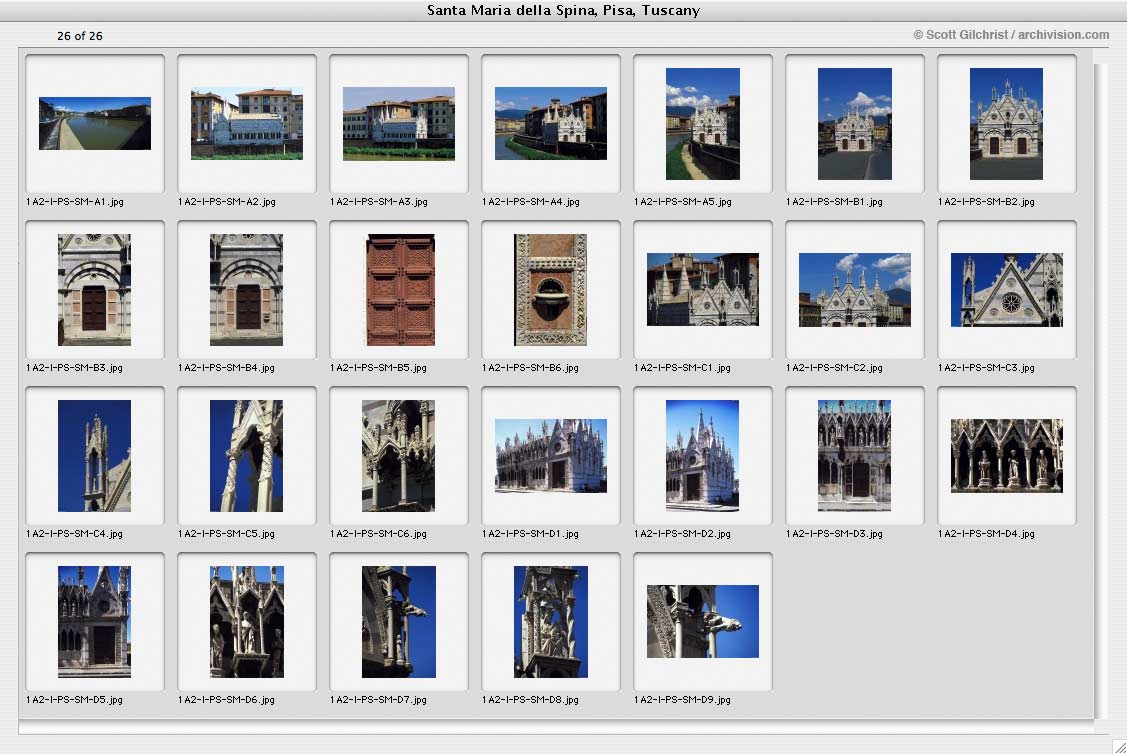Select the caption "1A2-I-PS-SM-B2.jpg"
The width and height of the screenshot is (1127, 754).
(x=987, y=202)
